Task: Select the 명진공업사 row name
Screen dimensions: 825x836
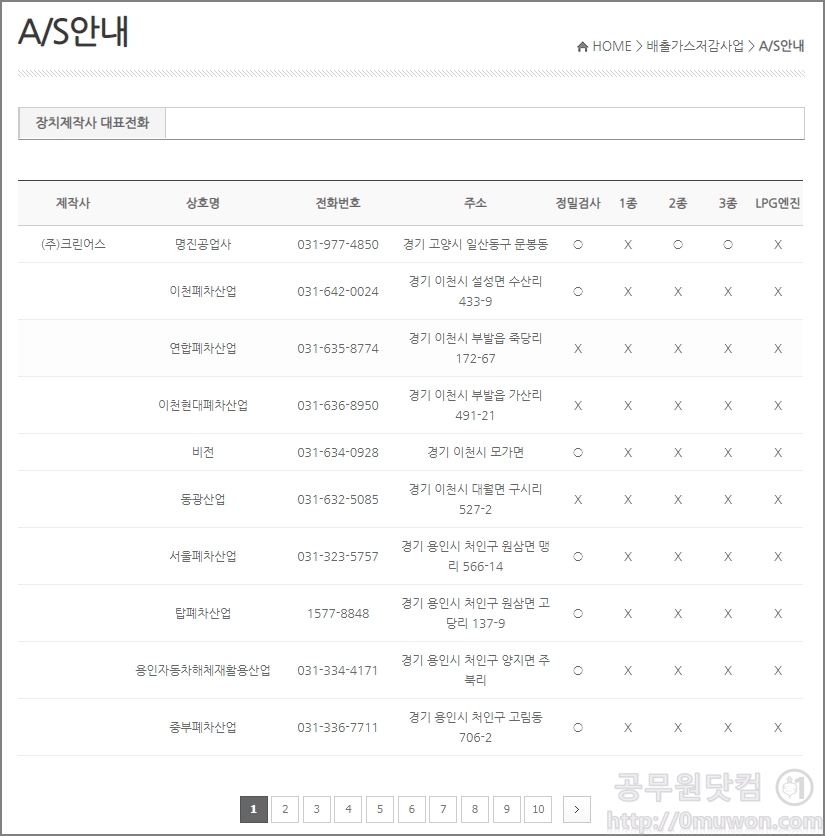Action: tap(203, 244)
